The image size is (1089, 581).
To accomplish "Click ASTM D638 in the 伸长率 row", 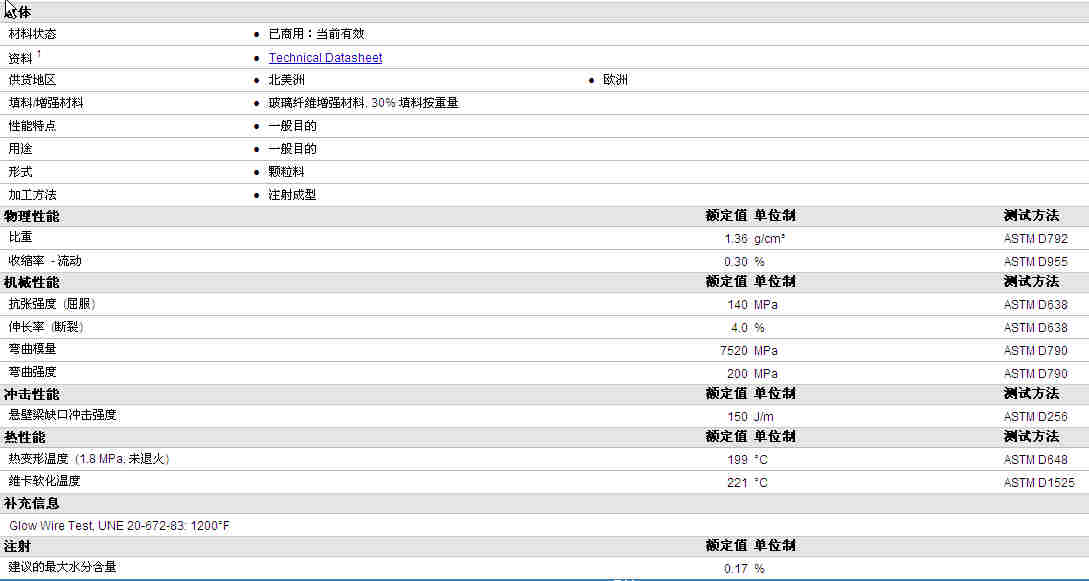I will click(1036, 328).
